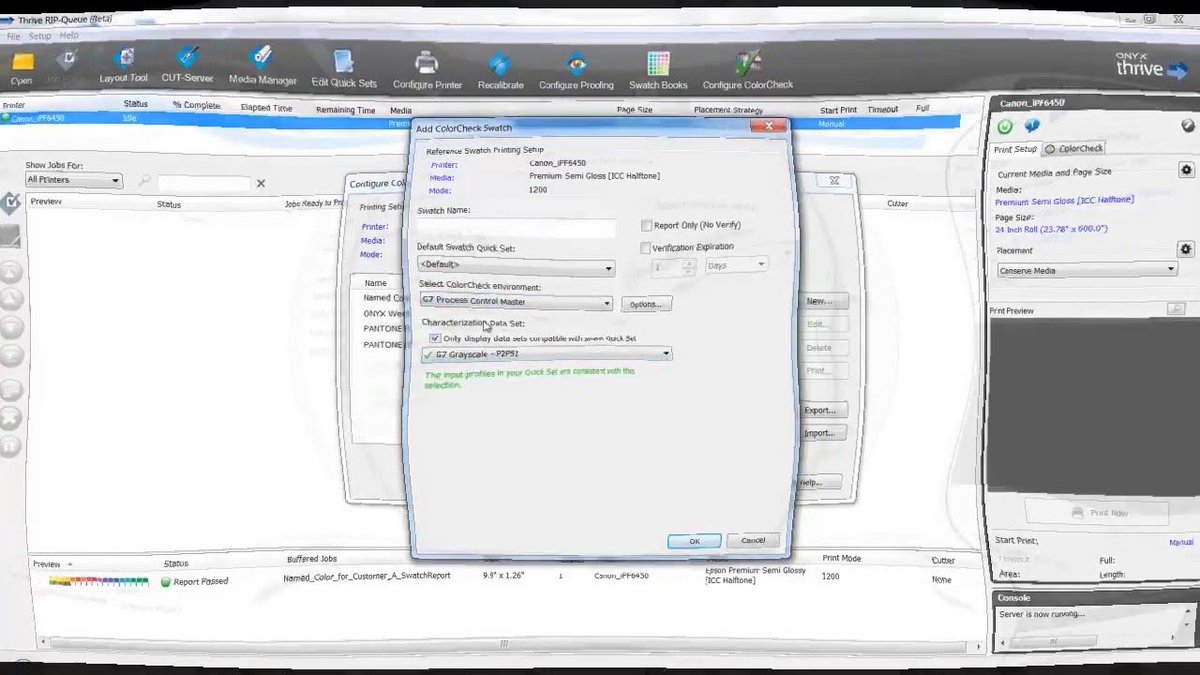Click the magnifier search icon
The image size is (1200, 675).
pyautogui.click(x=145, y=181)
